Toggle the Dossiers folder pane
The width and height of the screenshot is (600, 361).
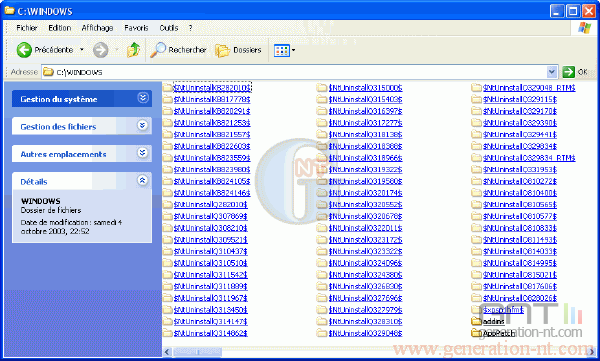(238, 50)
